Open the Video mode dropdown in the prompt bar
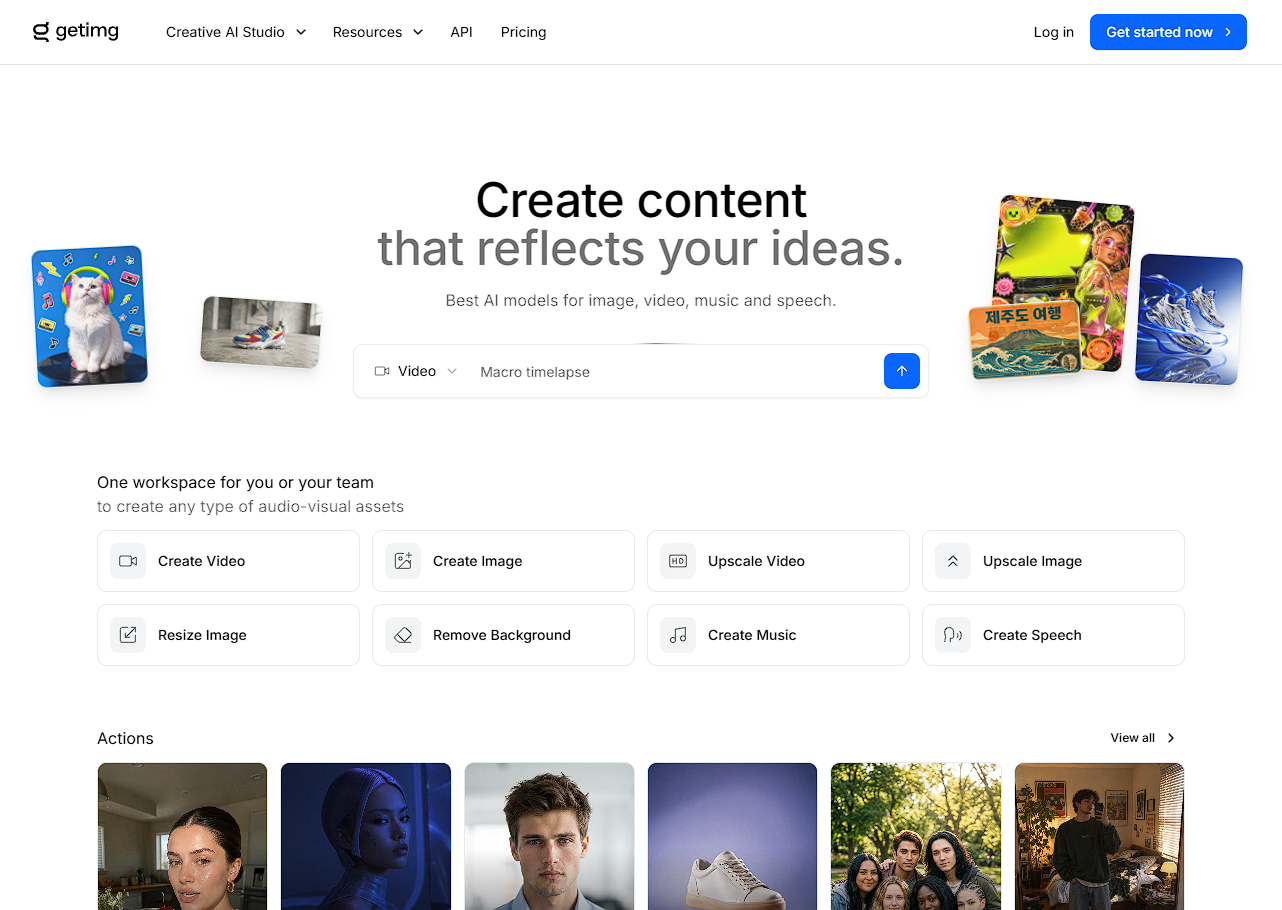Screen dimensions: 1282x910 click(416, 371)
